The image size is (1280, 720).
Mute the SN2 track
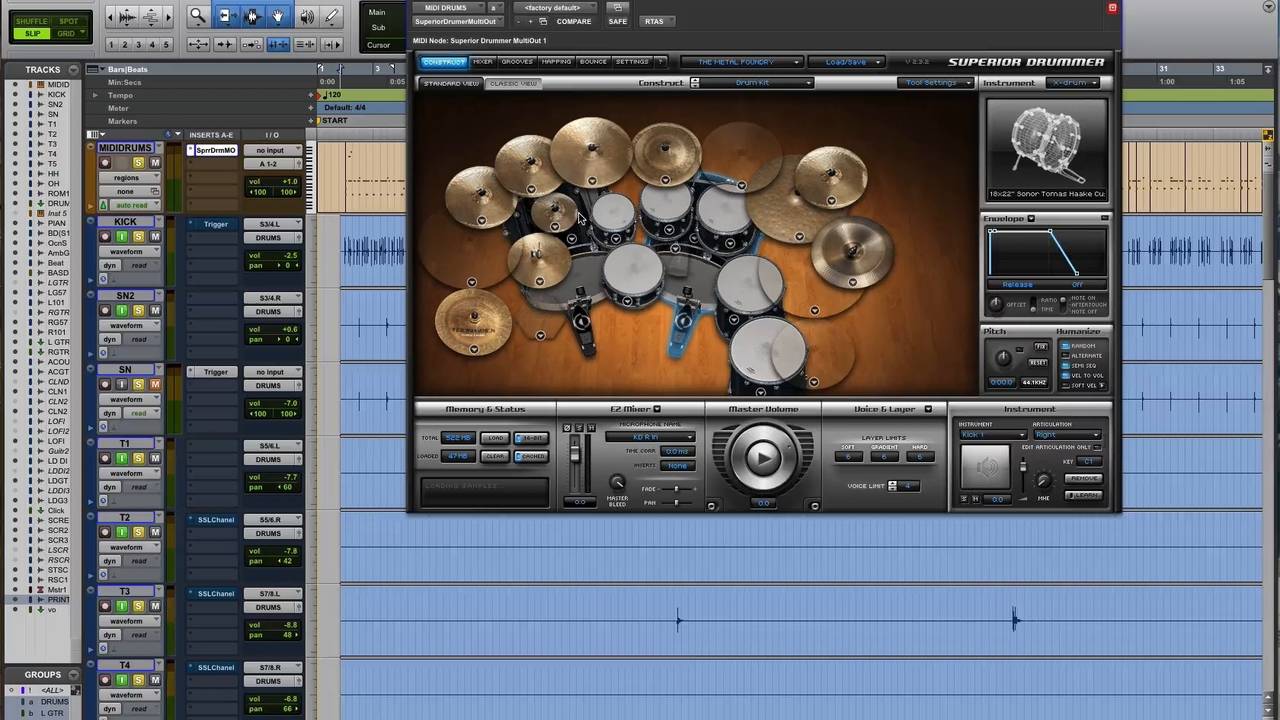coord(155,311)
